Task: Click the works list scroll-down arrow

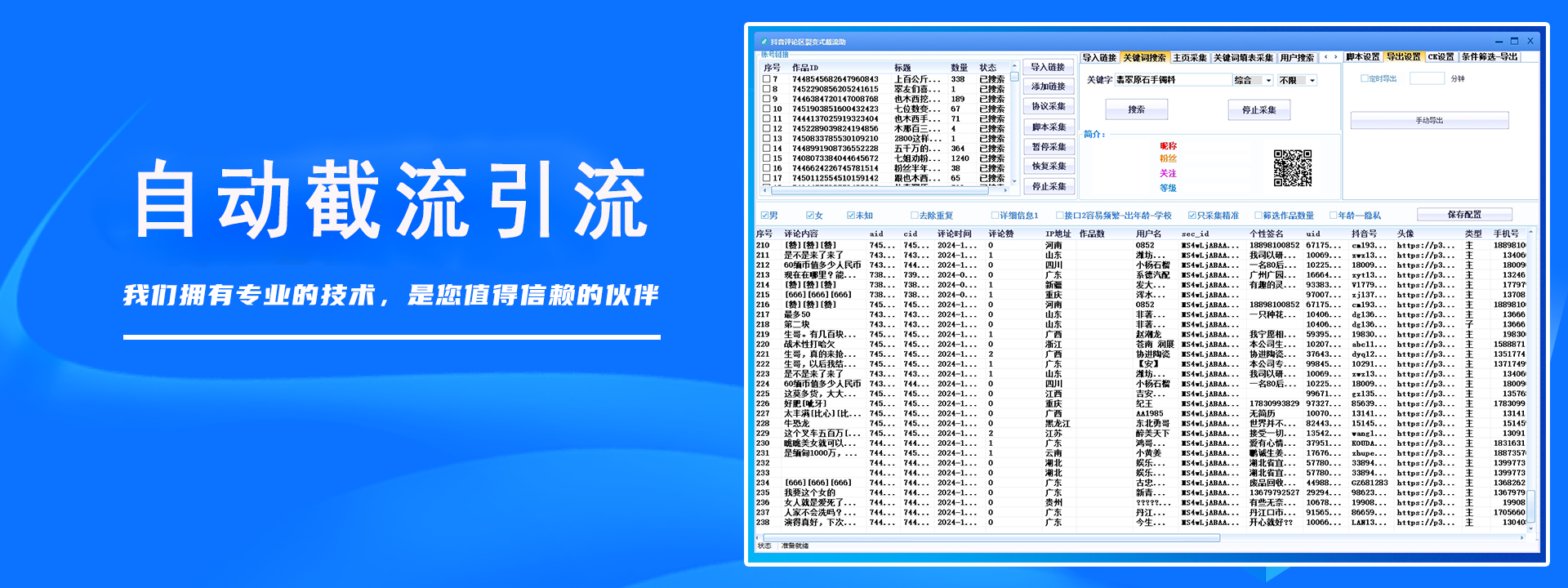Action: click(1014, 181)
